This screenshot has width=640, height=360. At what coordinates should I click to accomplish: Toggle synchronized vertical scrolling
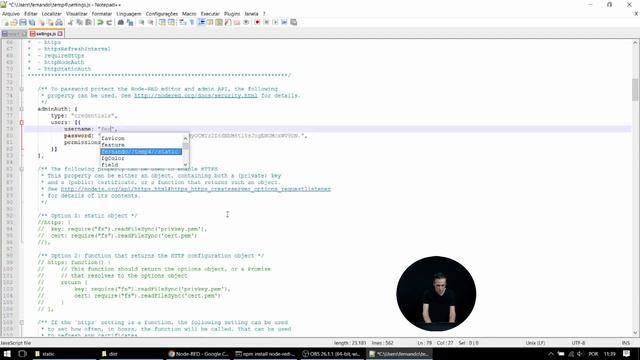pos(162,22)
